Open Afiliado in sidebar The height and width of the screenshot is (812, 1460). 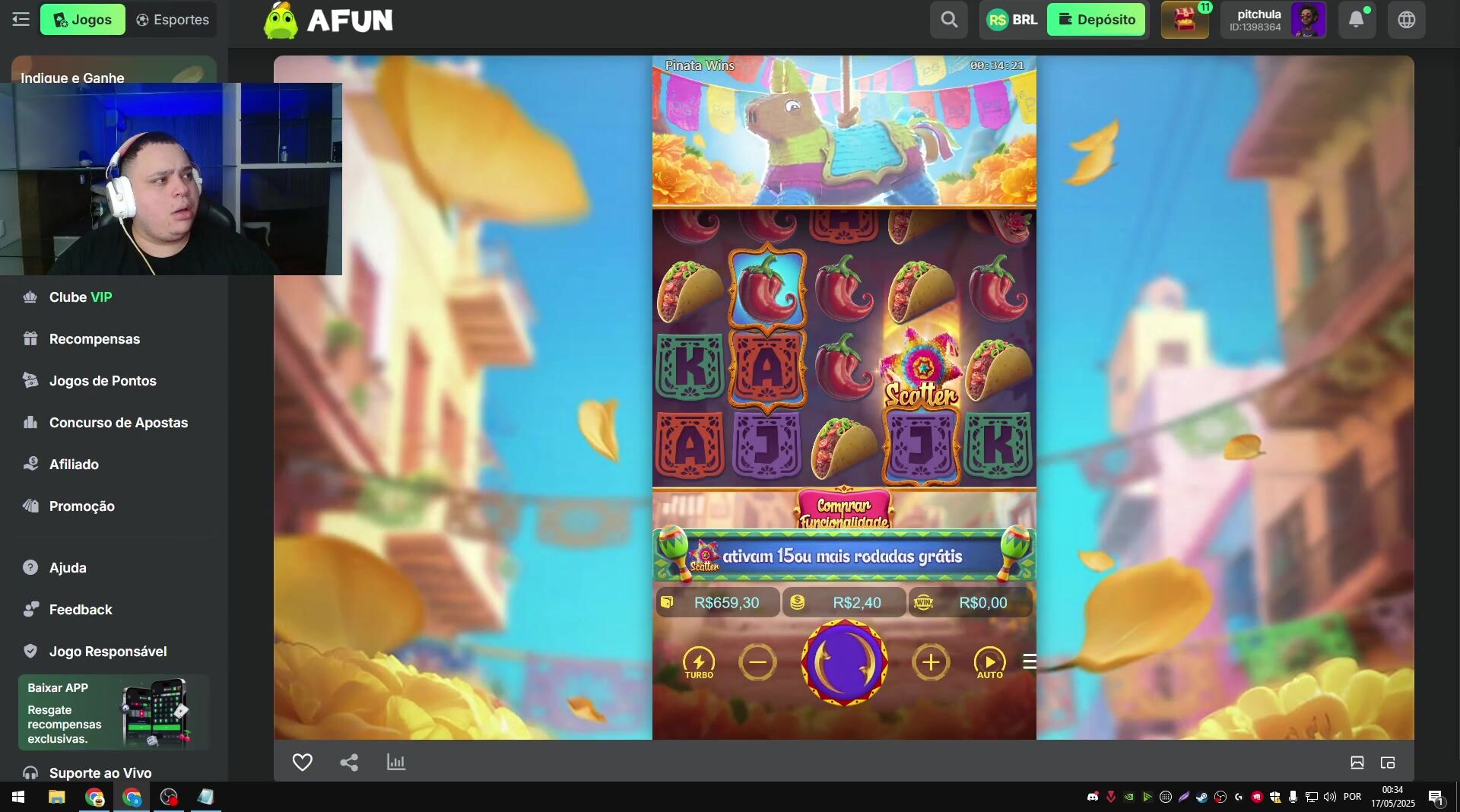74,465
